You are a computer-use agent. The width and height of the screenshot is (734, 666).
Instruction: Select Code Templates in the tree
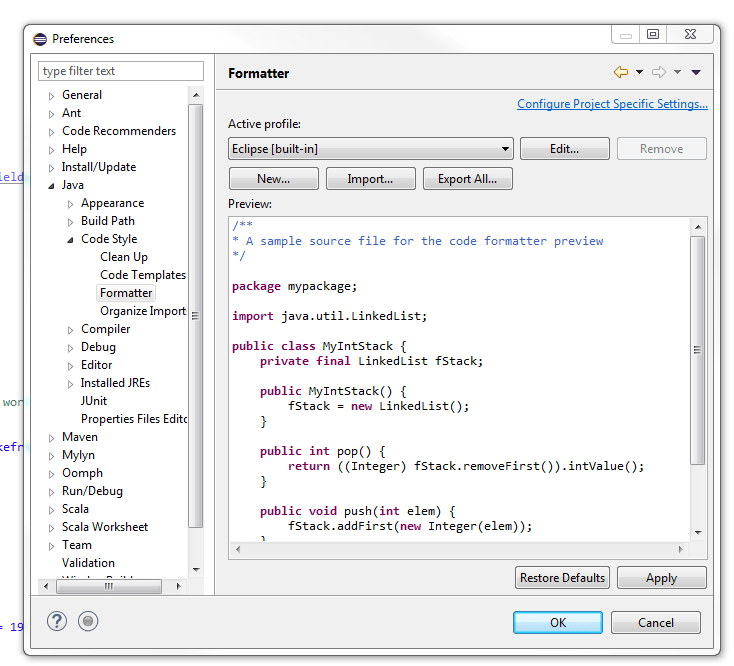coord(143,275)
